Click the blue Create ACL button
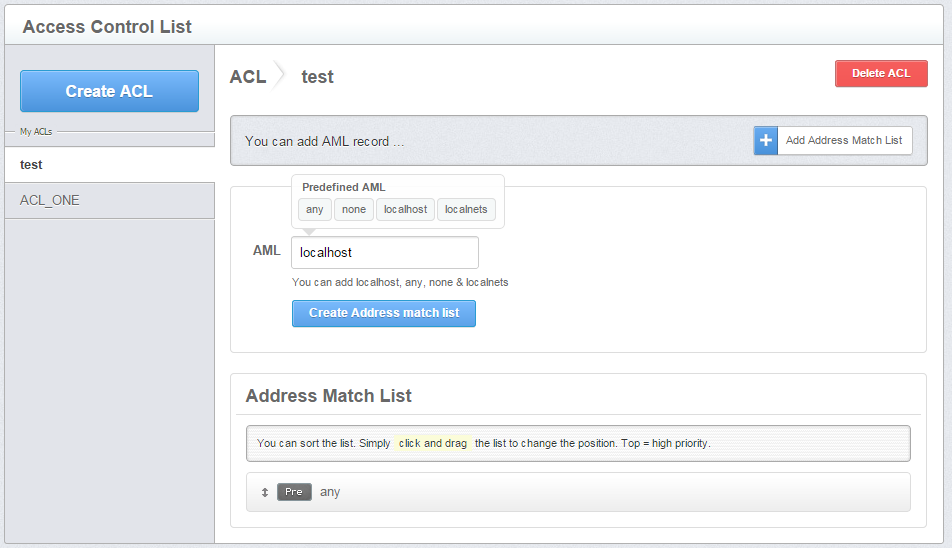The height and width of the screenshot is (548, 952). pos(109,91)
